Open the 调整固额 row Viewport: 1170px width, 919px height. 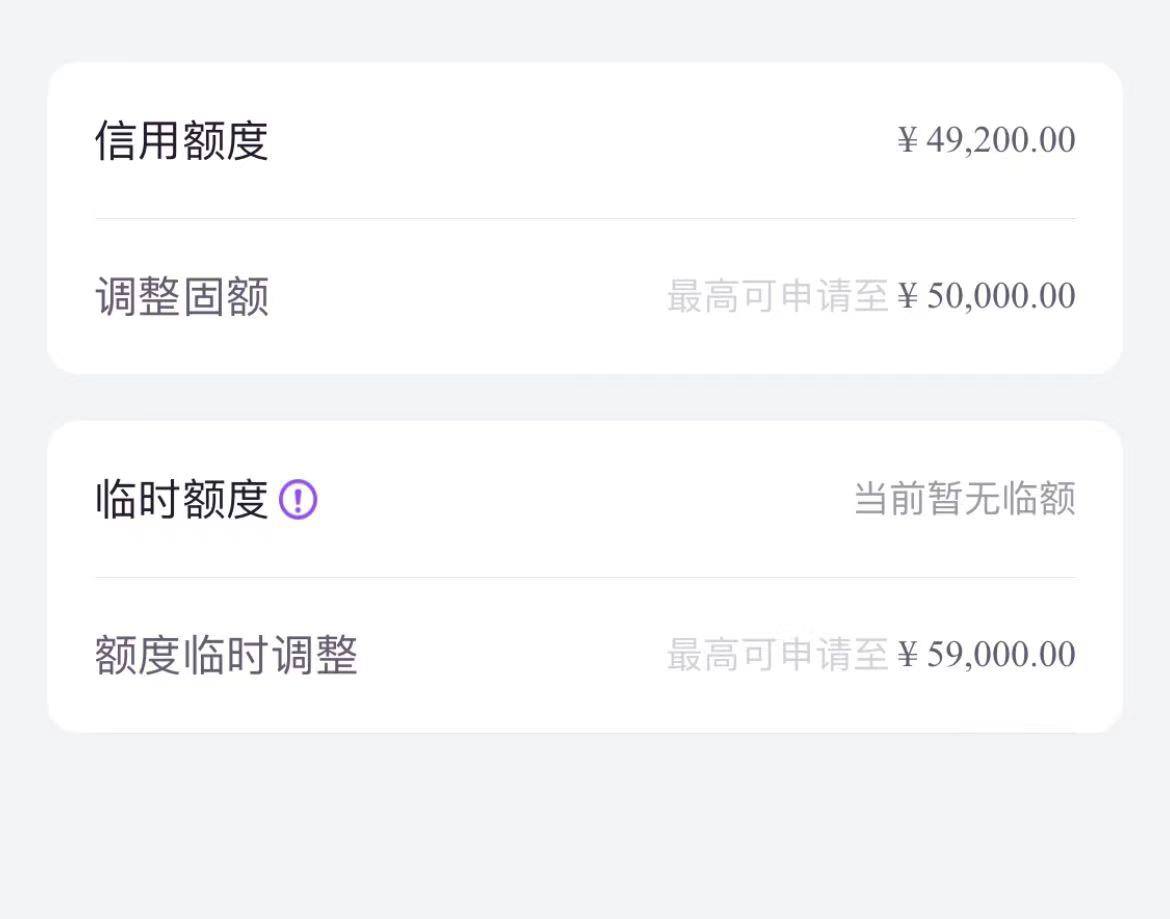click(585, 296)
